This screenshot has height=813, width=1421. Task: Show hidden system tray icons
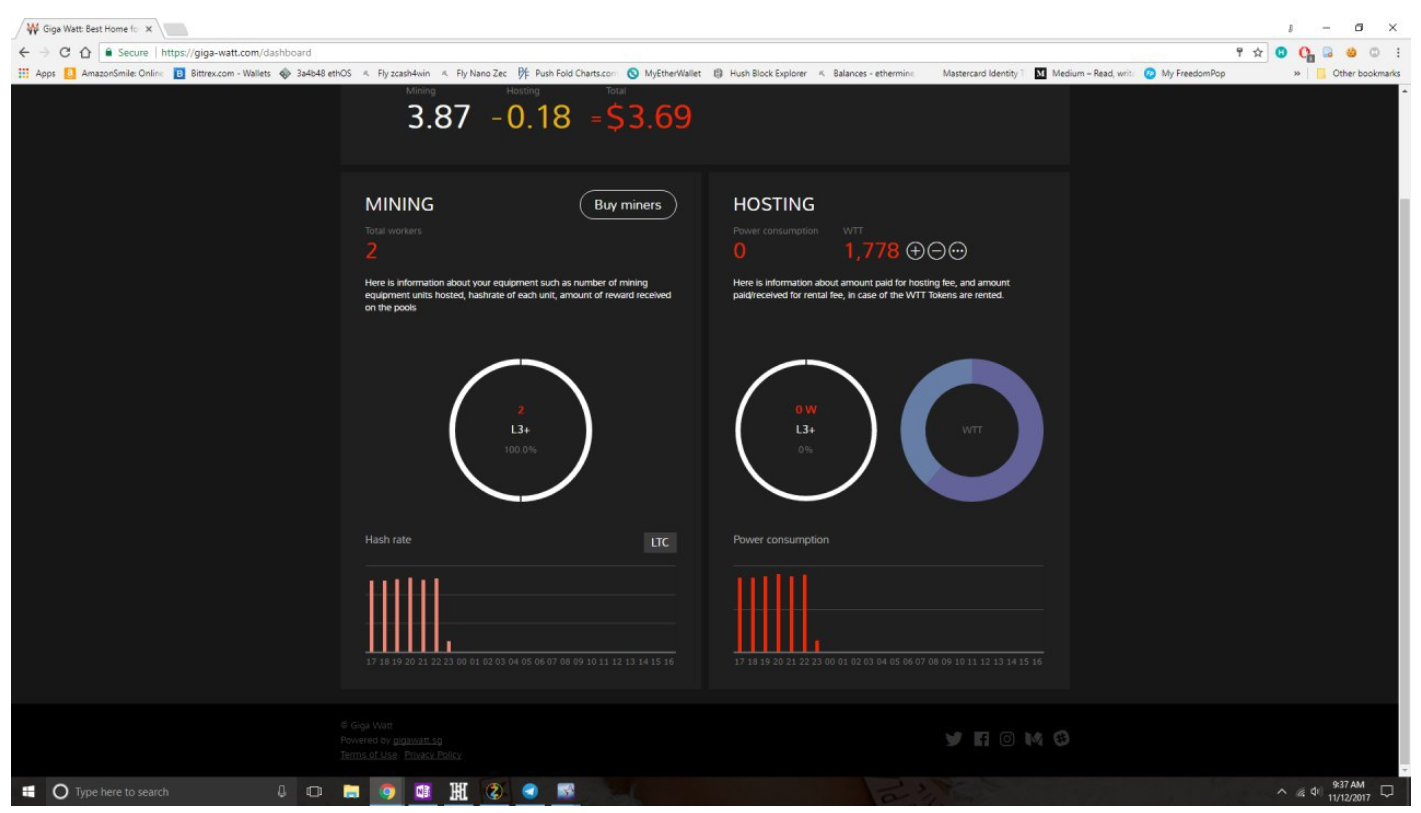point(1282,792)
